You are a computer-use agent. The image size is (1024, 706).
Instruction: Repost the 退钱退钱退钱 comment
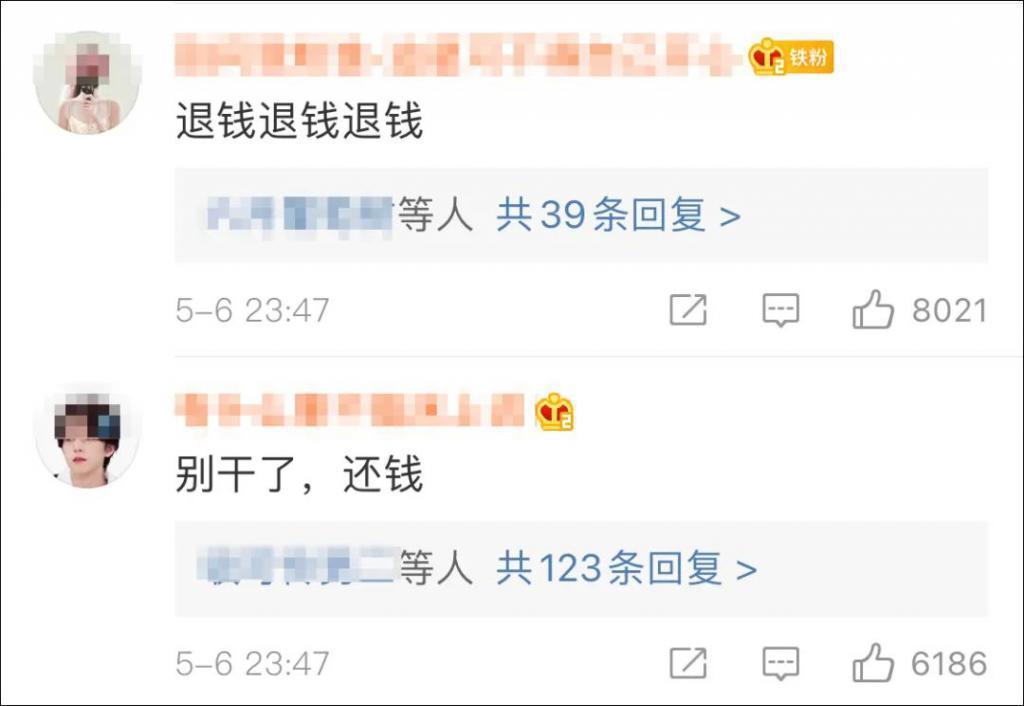click(688, 309)
